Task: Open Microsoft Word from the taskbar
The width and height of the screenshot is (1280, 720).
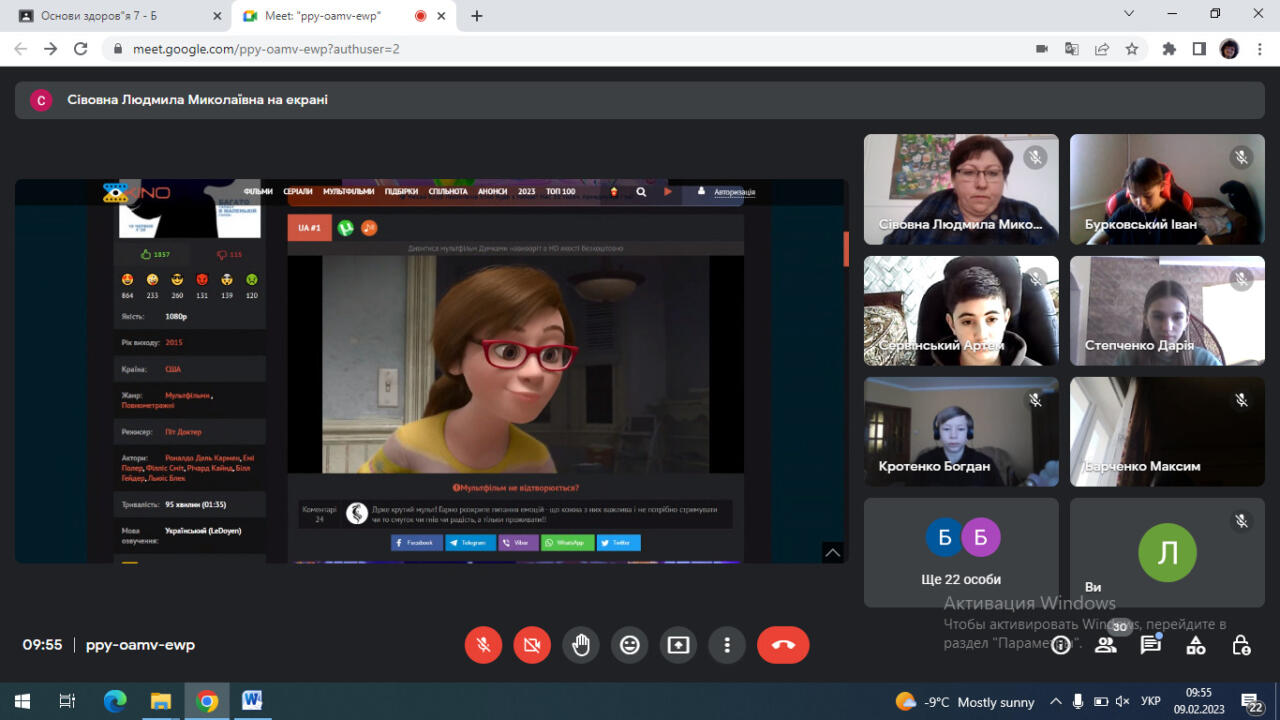Action: coord(251,701)
